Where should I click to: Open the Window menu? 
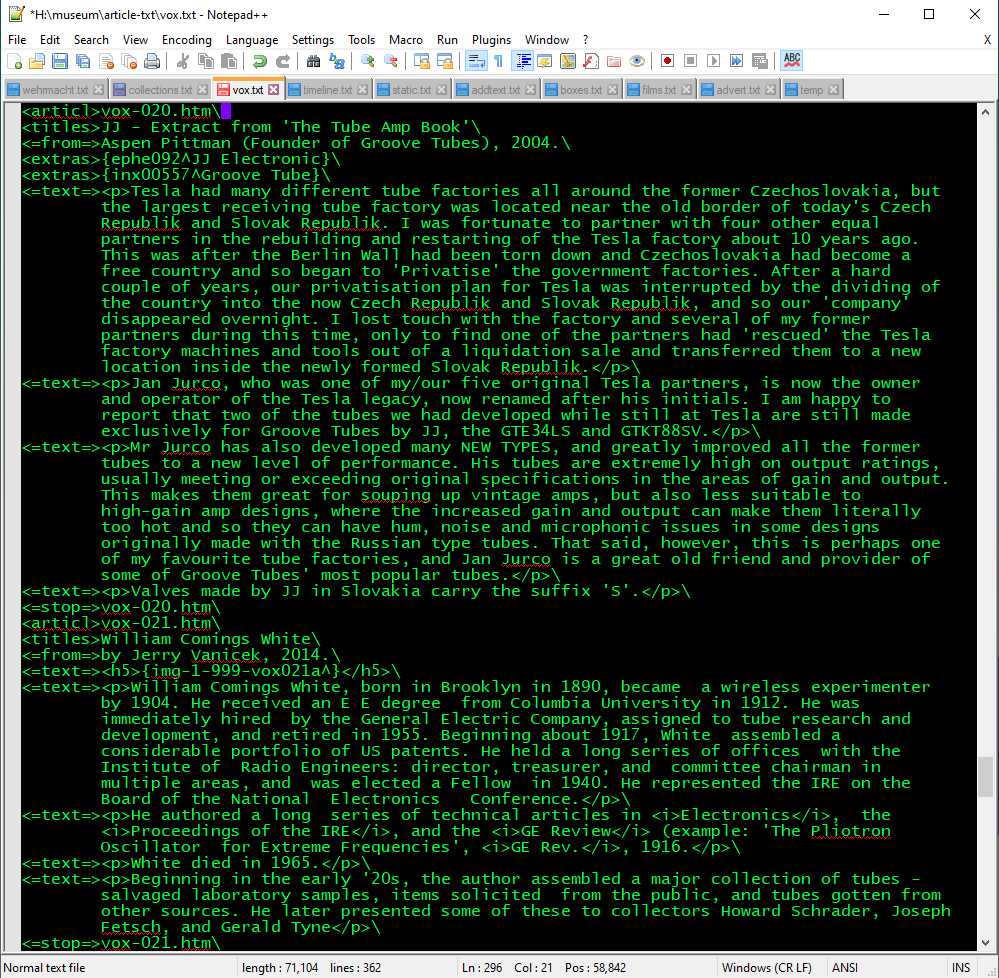click(x=547, y=40)
